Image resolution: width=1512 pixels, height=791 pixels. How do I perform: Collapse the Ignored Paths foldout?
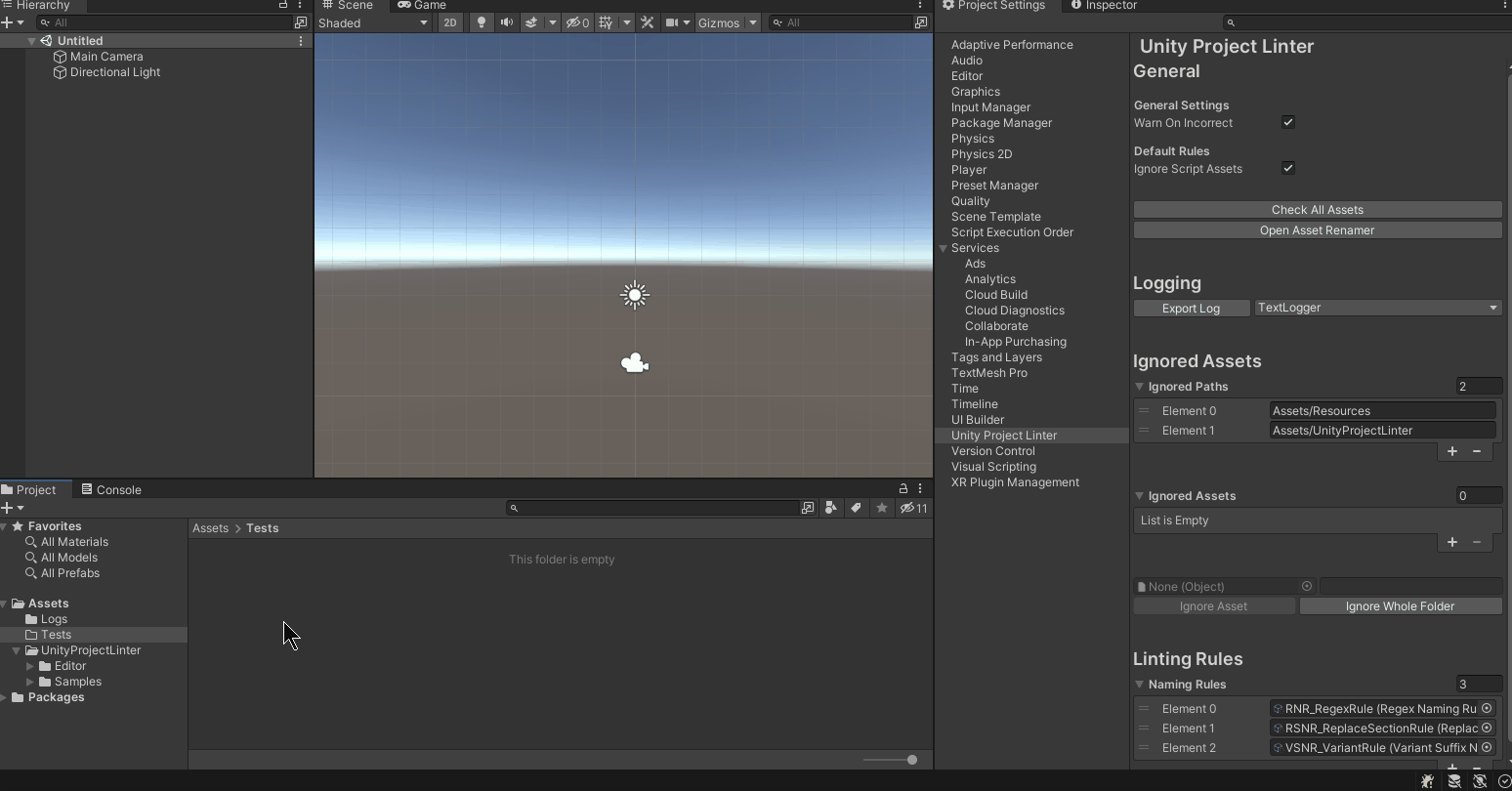coord(1139,387)
